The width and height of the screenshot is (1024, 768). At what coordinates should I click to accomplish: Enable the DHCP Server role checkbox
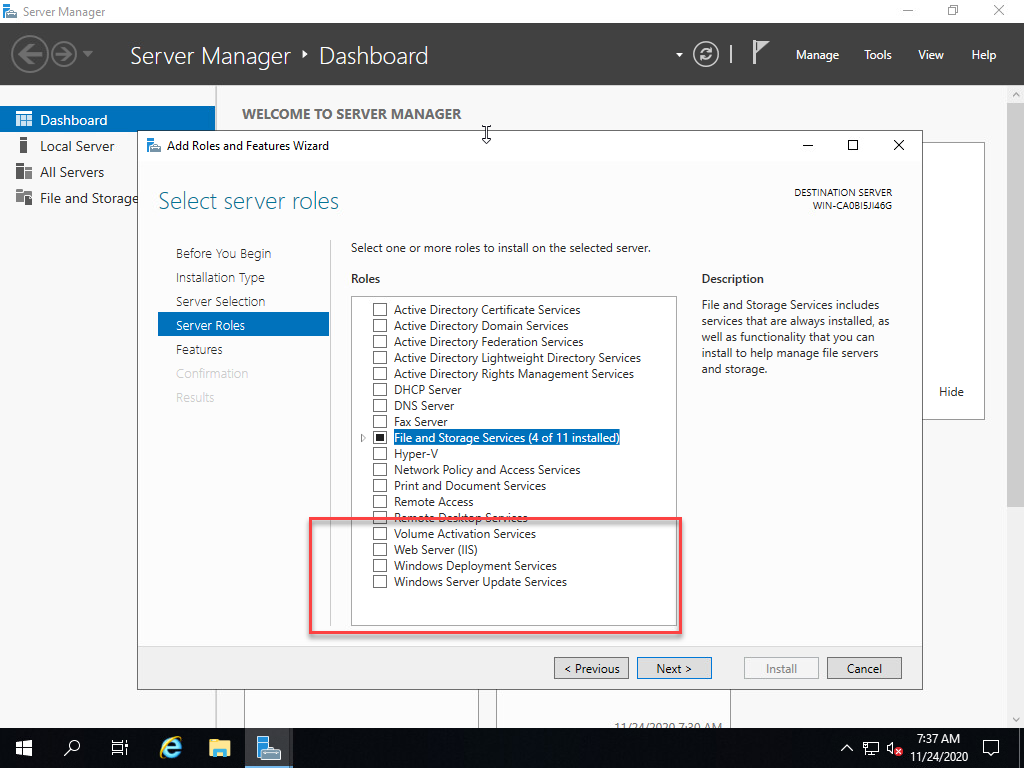pyautogui.click(x=379, y=389)
